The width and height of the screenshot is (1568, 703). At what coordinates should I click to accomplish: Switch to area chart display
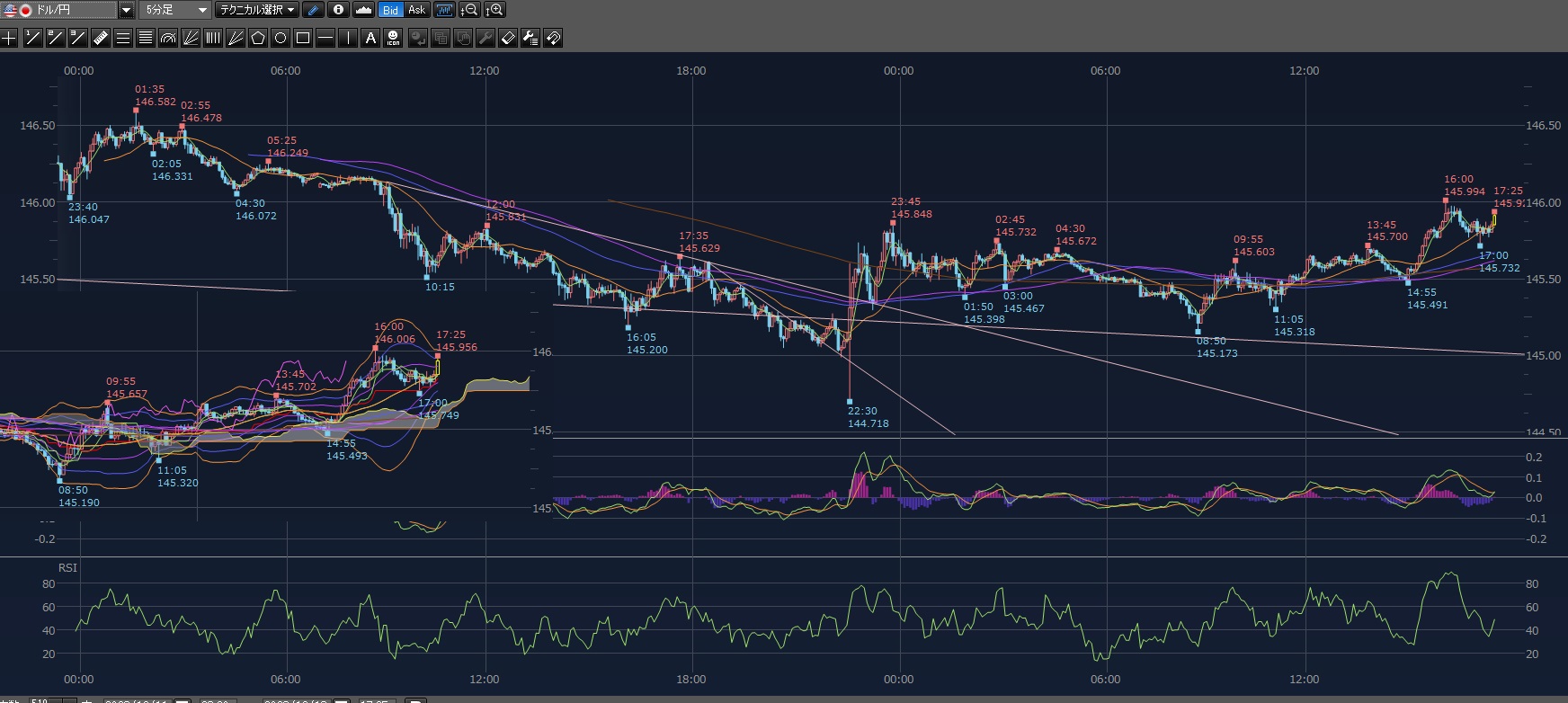(x=363, y=10)
